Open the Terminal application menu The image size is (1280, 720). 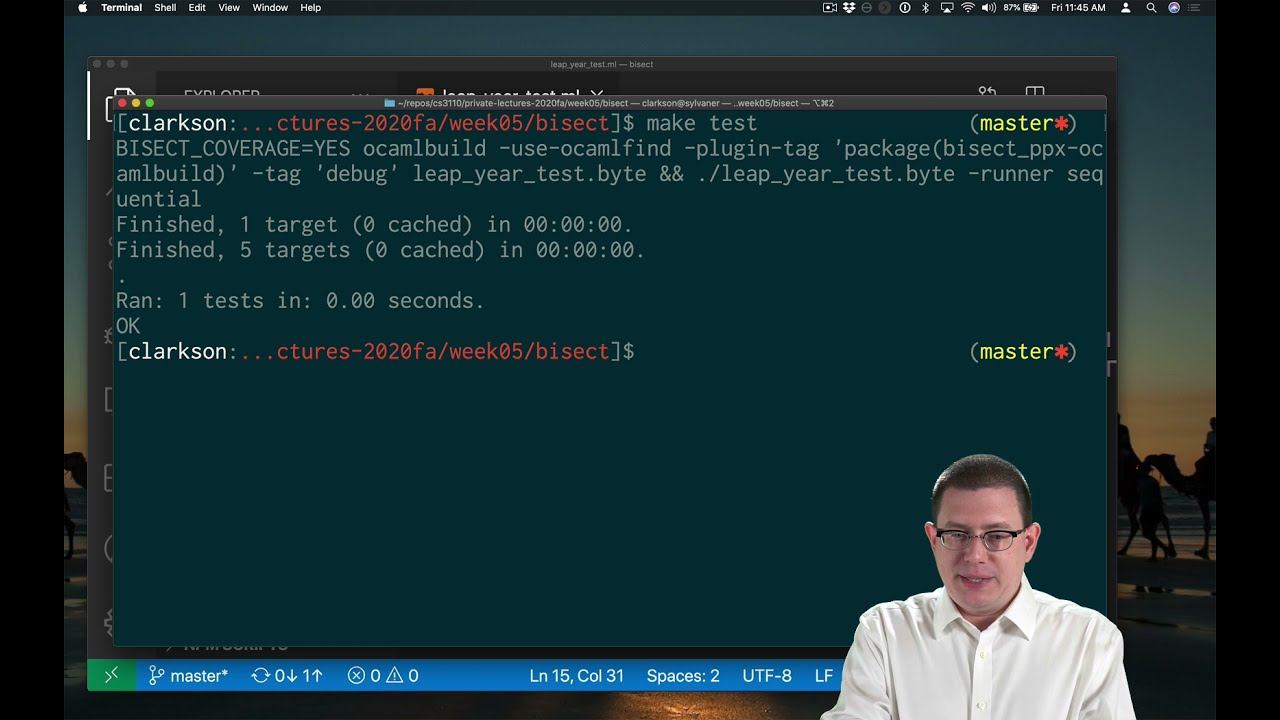(x=121, y=7)
